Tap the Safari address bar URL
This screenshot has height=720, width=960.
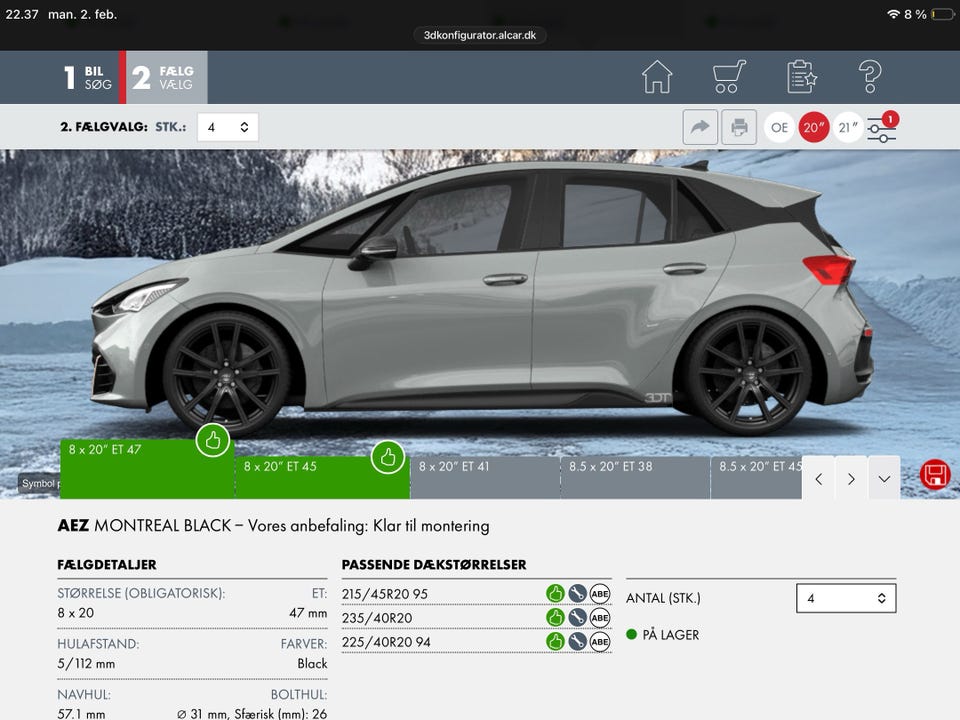point(480,35)
